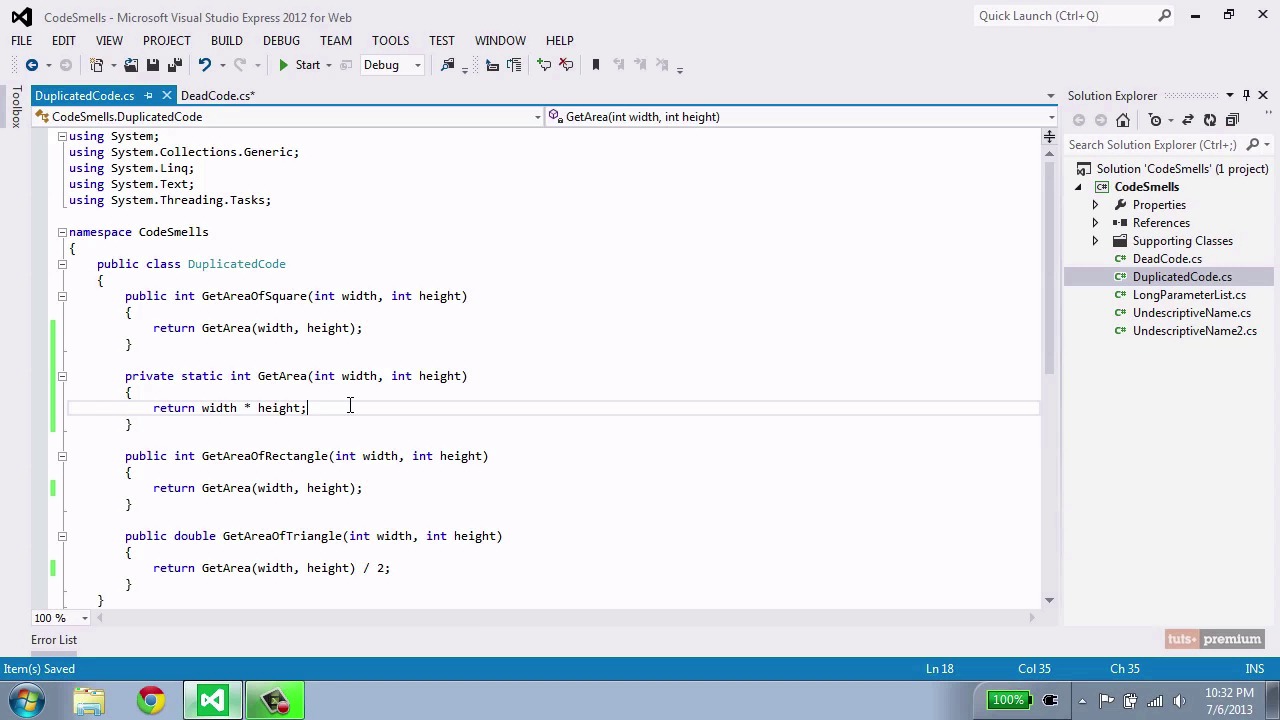This screenshot has width=1280, height=720.
Task: Click the Save All toolbar icon
Action: tap(175, 65)
